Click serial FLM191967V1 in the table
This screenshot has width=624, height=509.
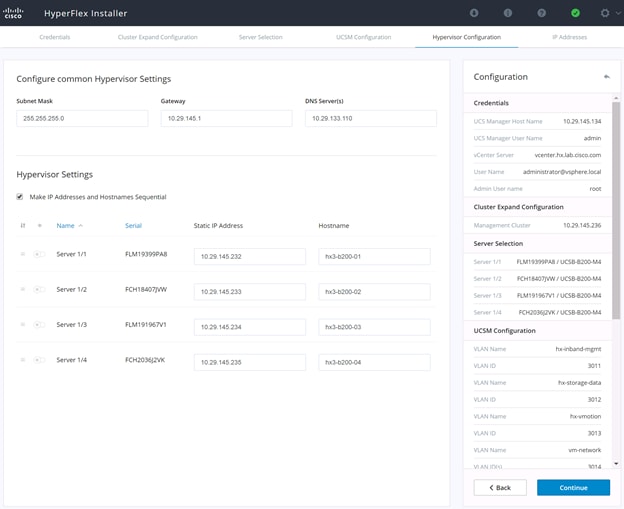[x=146, y=325]
